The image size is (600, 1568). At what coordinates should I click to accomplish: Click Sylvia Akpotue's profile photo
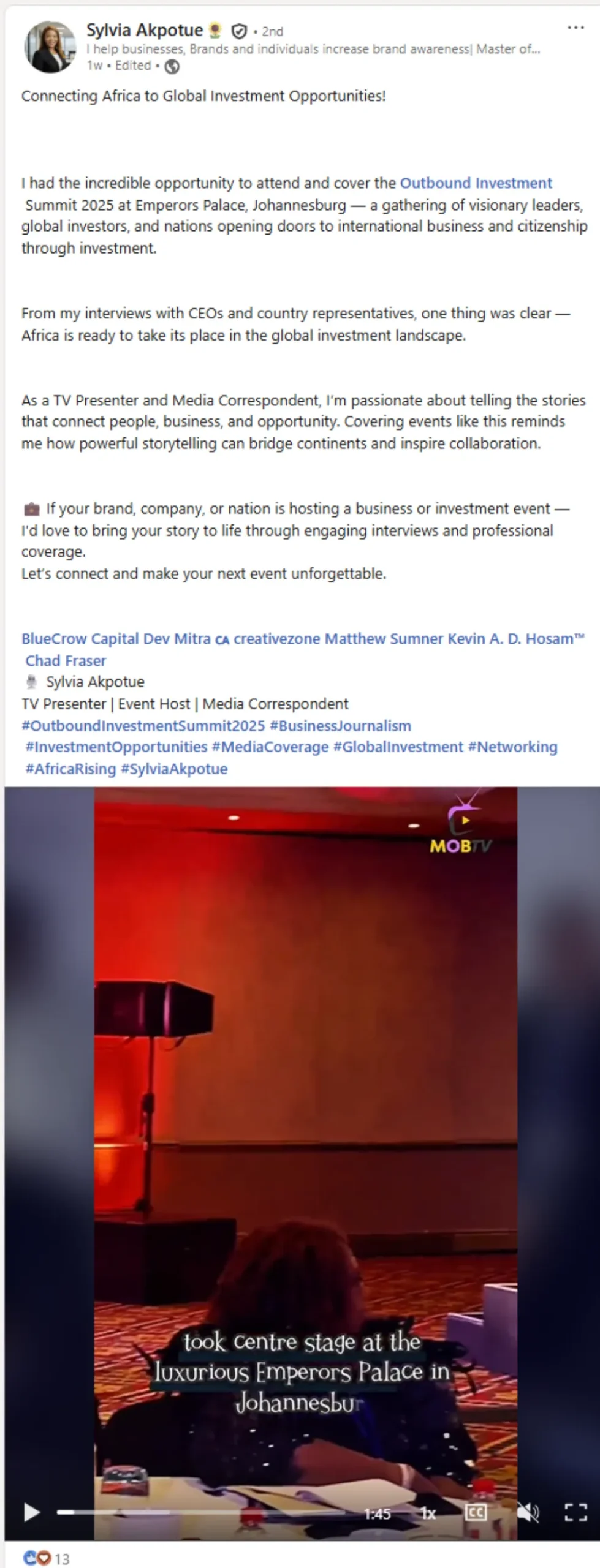[50, 47]
